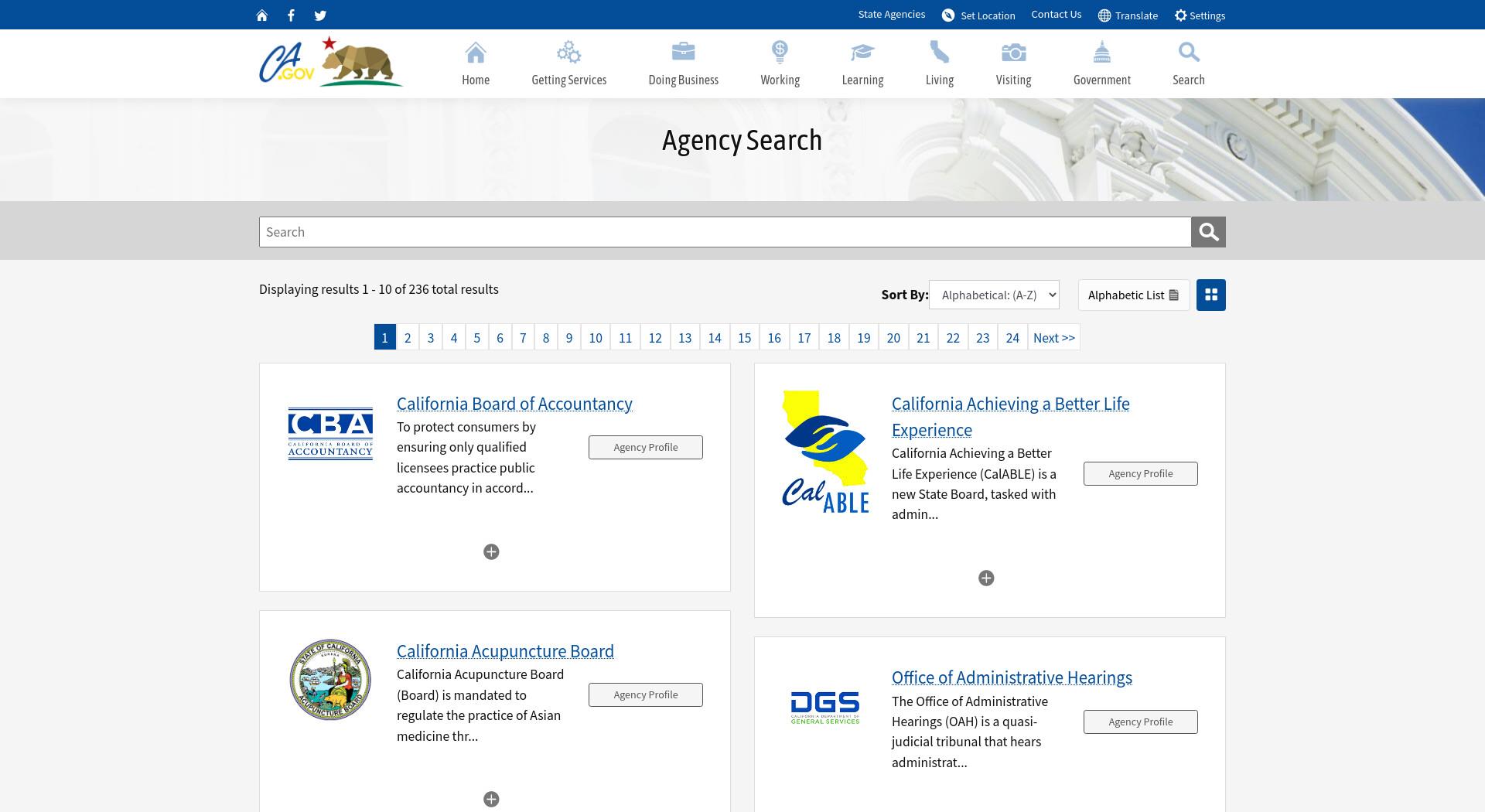Open the Twitter icon link
This screenshot has height=812, width=1485.
pyautogui.click(x=320, y=15)
